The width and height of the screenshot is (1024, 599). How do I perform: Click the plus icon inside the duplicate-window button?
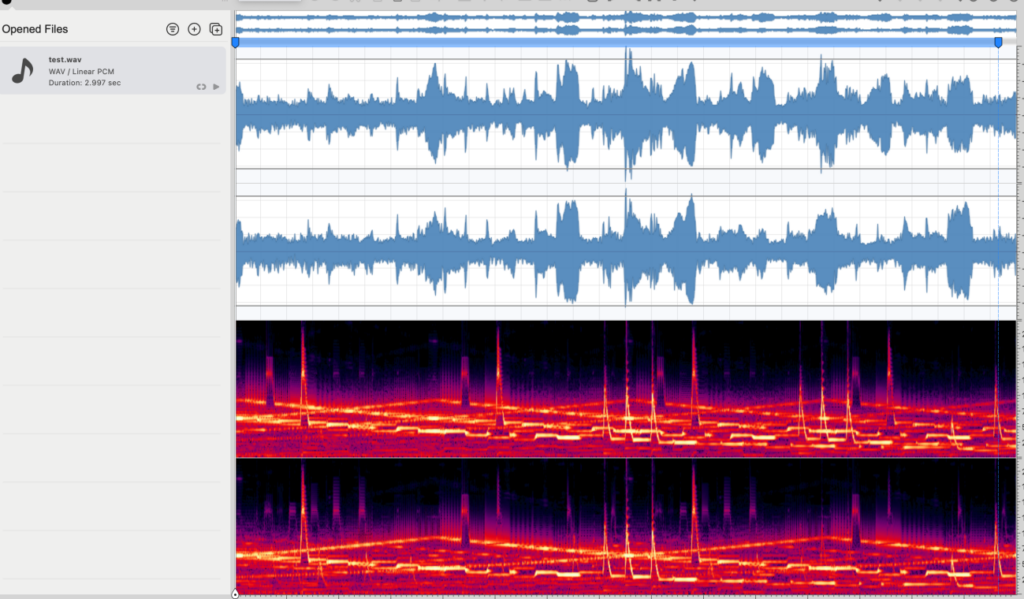217,31
